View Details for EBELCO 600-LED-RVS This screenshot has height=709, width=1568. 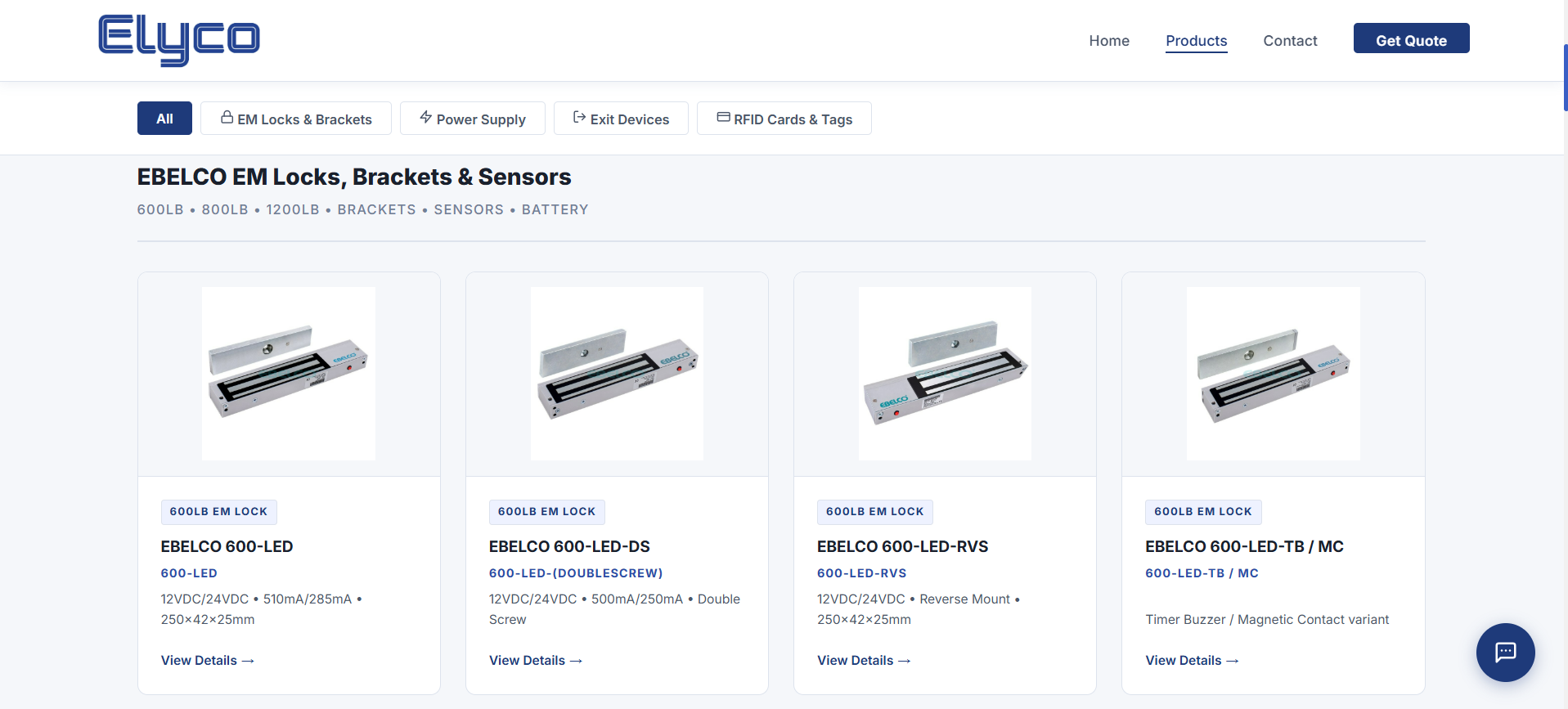click(864, 660)
